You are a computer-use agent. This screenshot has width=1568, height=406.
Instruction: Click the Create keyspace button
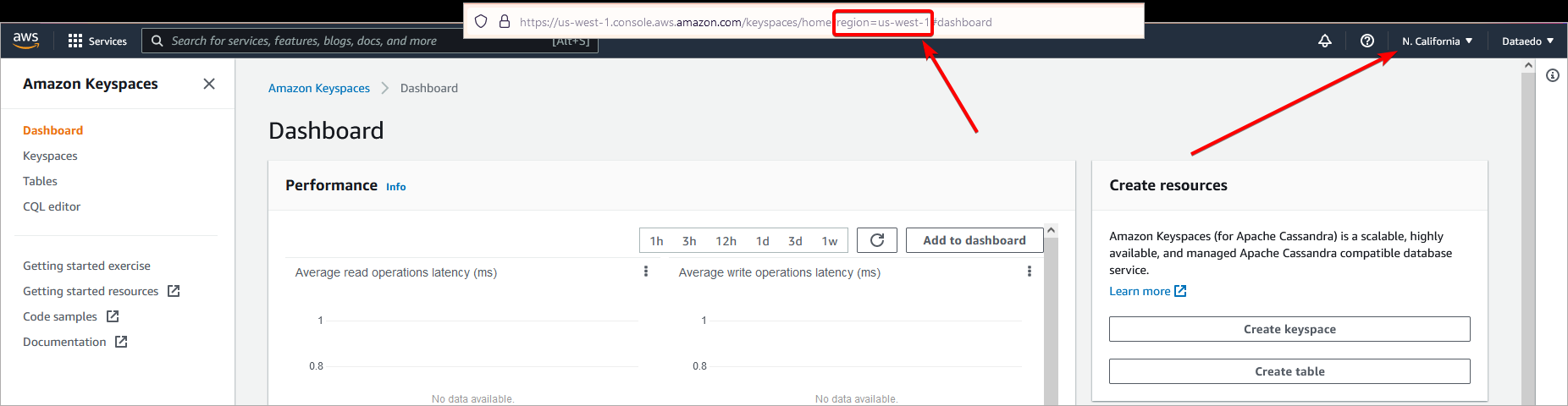1289,329
